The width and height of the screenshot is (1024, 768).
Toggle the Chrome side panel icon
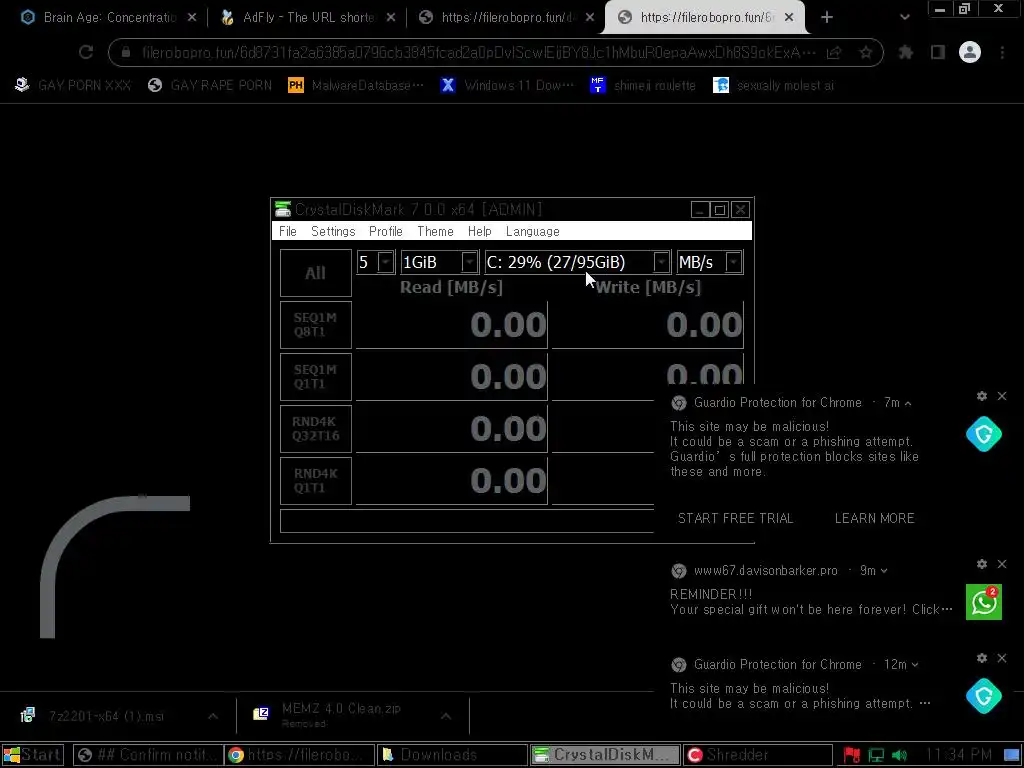(937, 52)
